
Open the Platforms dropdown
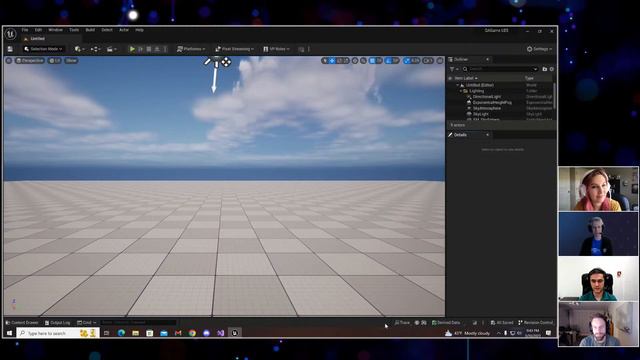coord(191,49)
